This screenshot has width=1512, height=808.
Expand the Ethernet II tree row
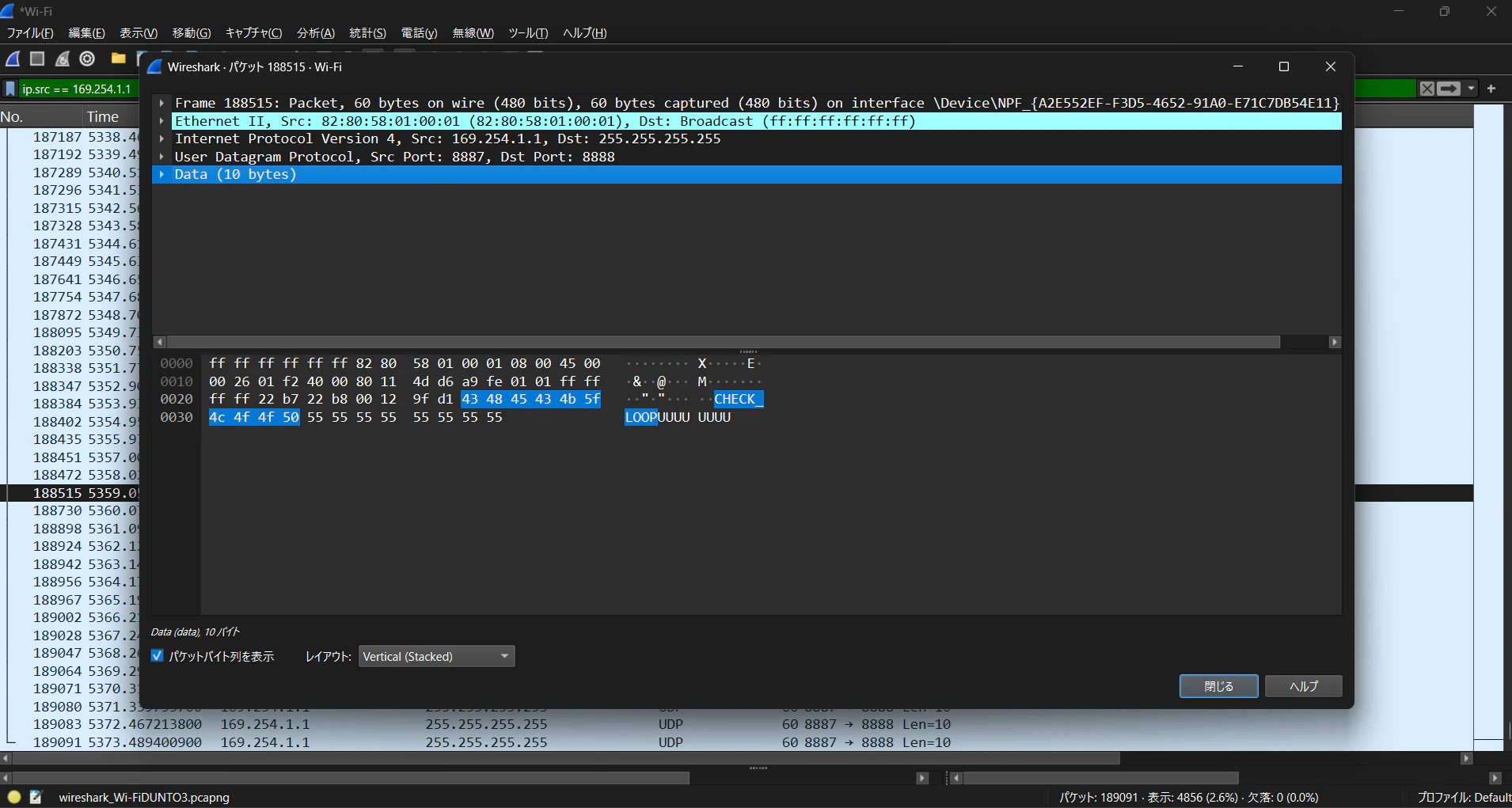161,121
